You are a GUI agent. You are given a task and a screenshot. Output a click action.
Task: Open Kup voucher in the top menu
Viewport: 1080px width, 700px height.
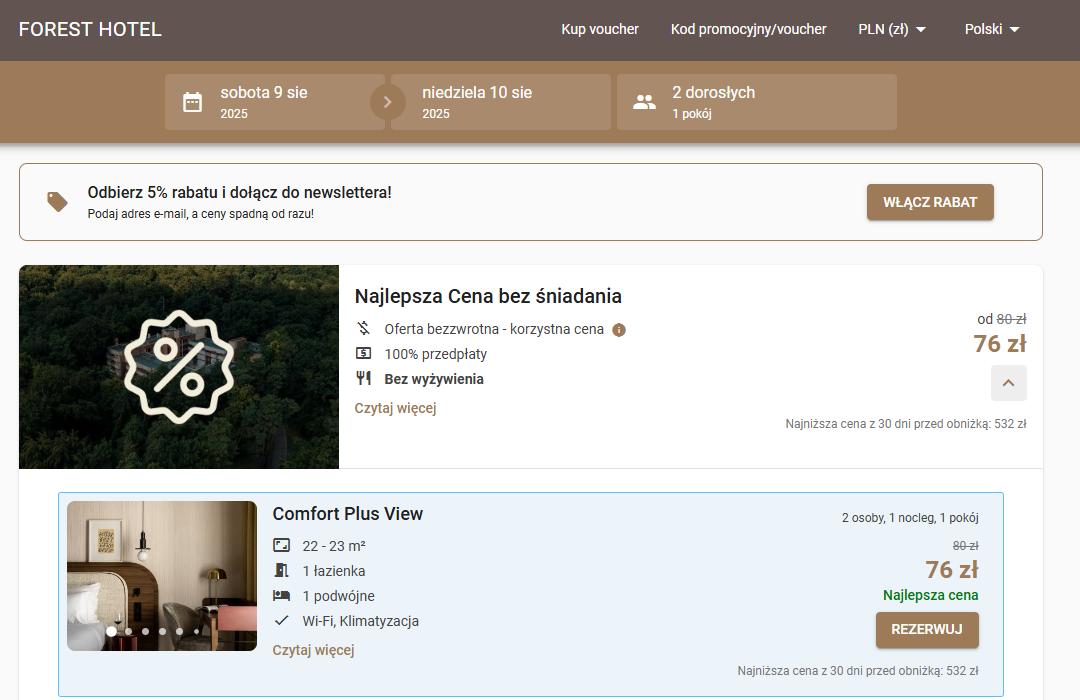600,30
